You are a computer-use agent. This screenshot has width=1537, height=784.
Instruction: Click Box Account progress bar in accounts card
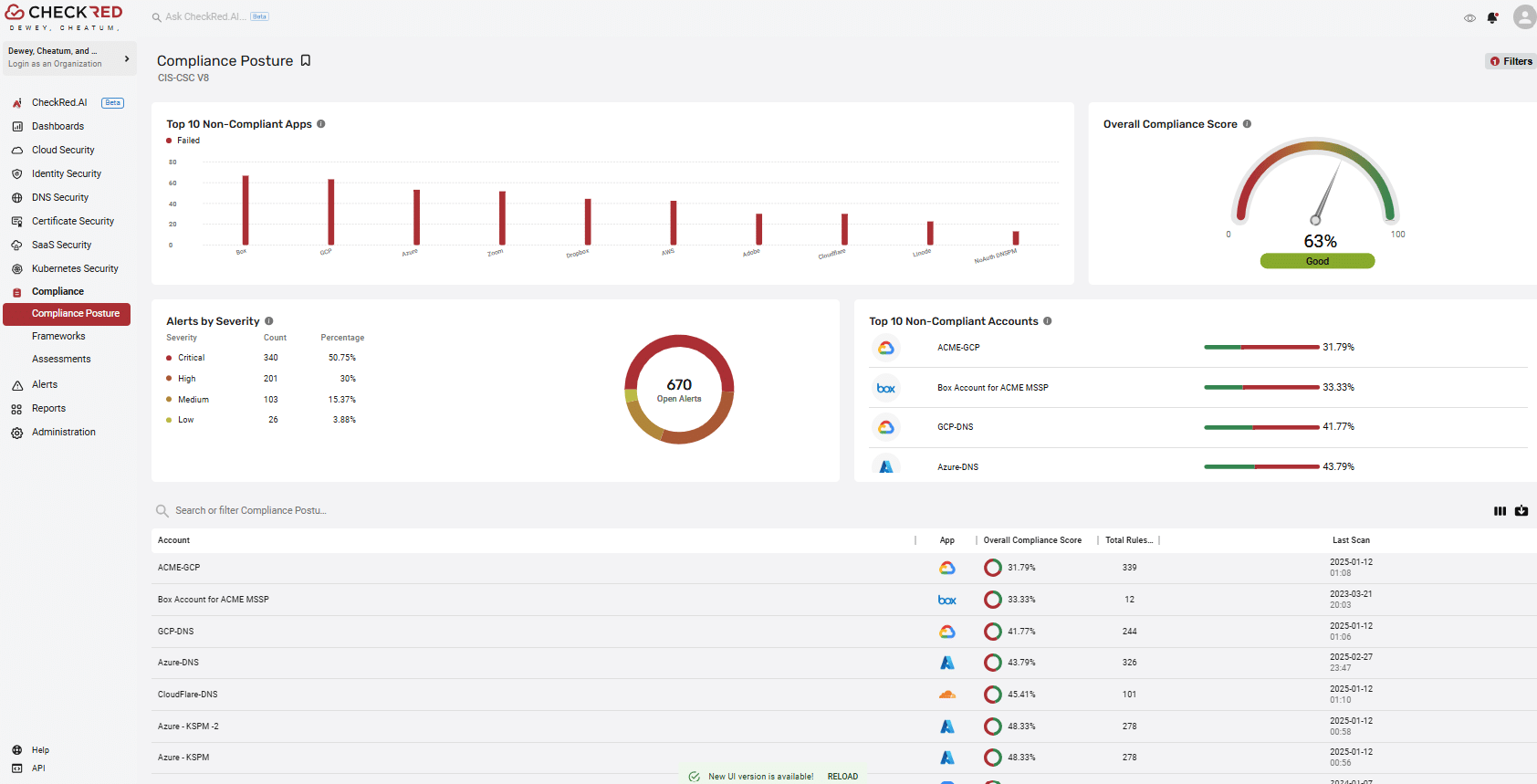pyautogui.click(x=1261, y=387)
